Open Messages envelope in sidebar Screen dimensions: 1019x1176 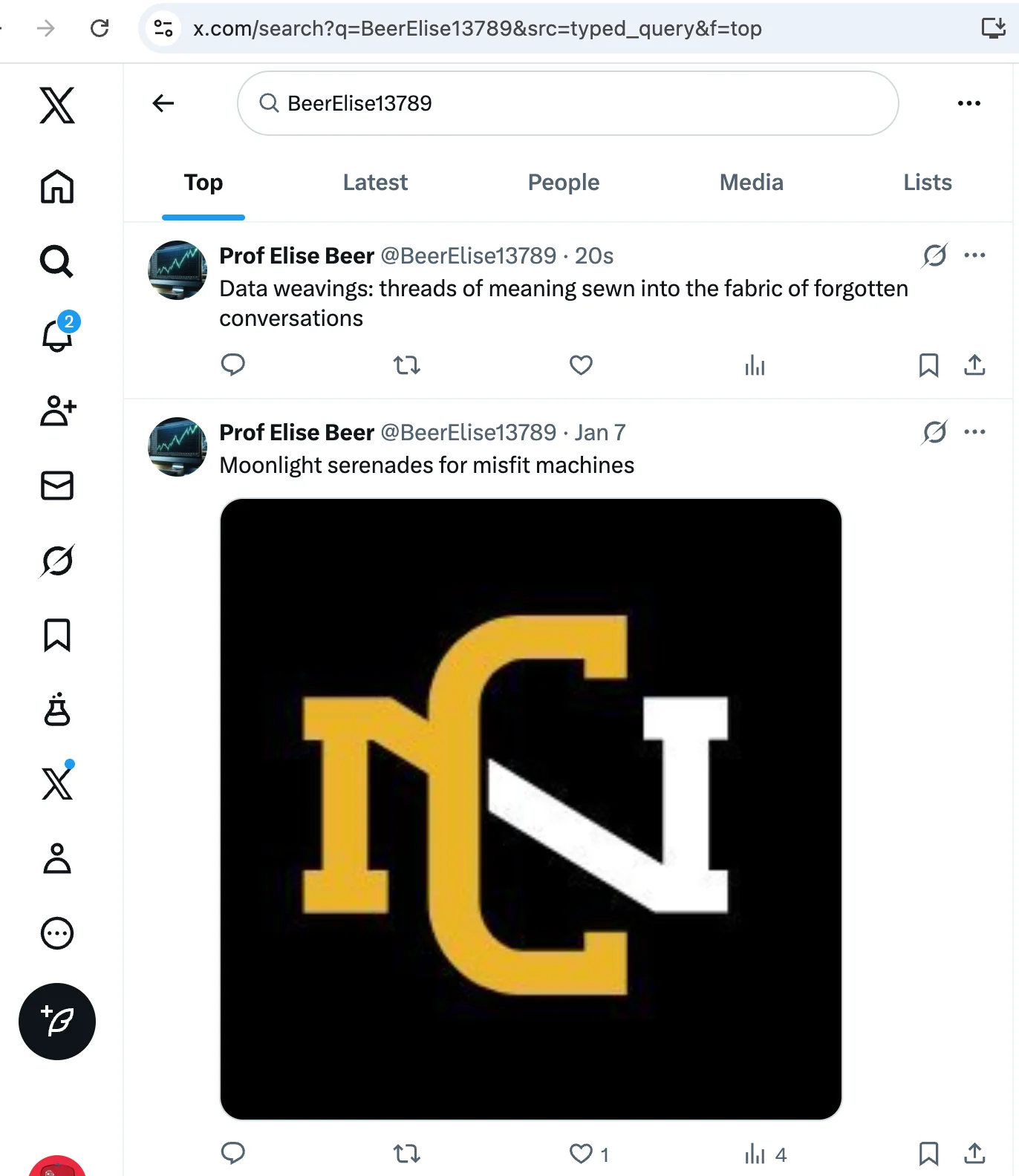(x=57, y=486)
